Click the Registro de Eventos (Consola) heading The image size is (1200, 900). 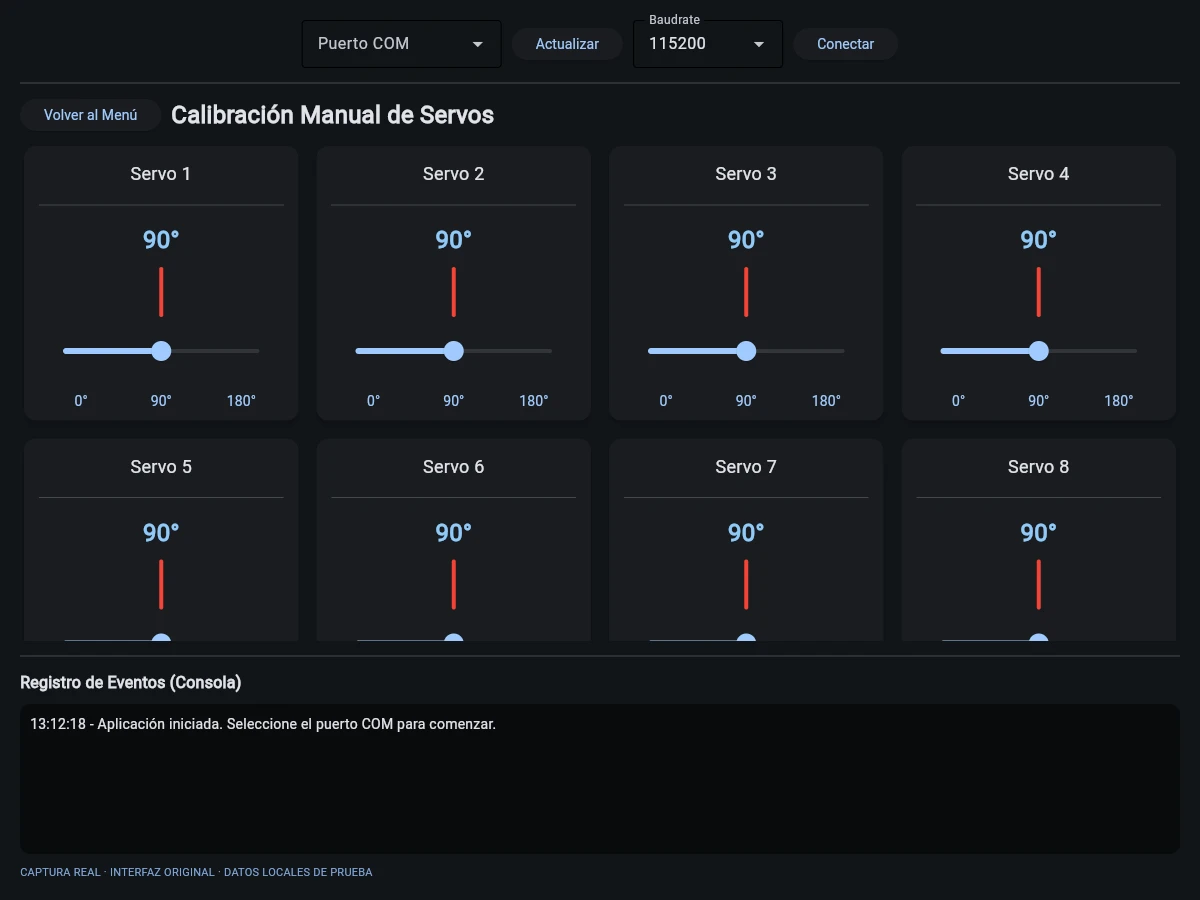131,683
